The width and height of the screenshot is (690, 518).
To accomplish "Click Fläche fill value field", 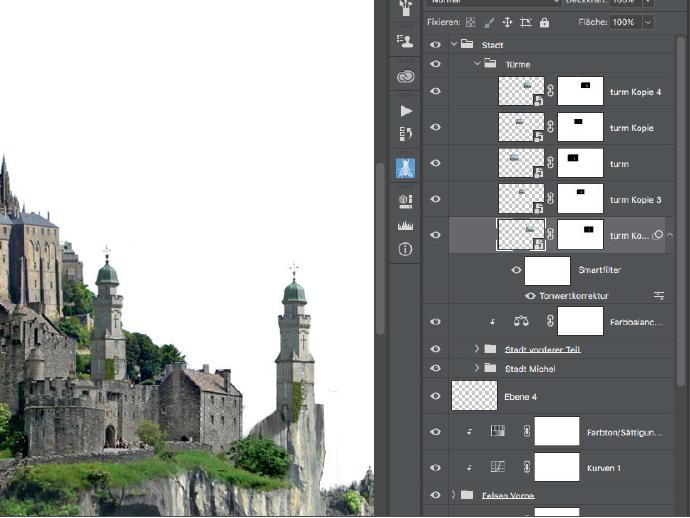I will (x=626, y=22).
